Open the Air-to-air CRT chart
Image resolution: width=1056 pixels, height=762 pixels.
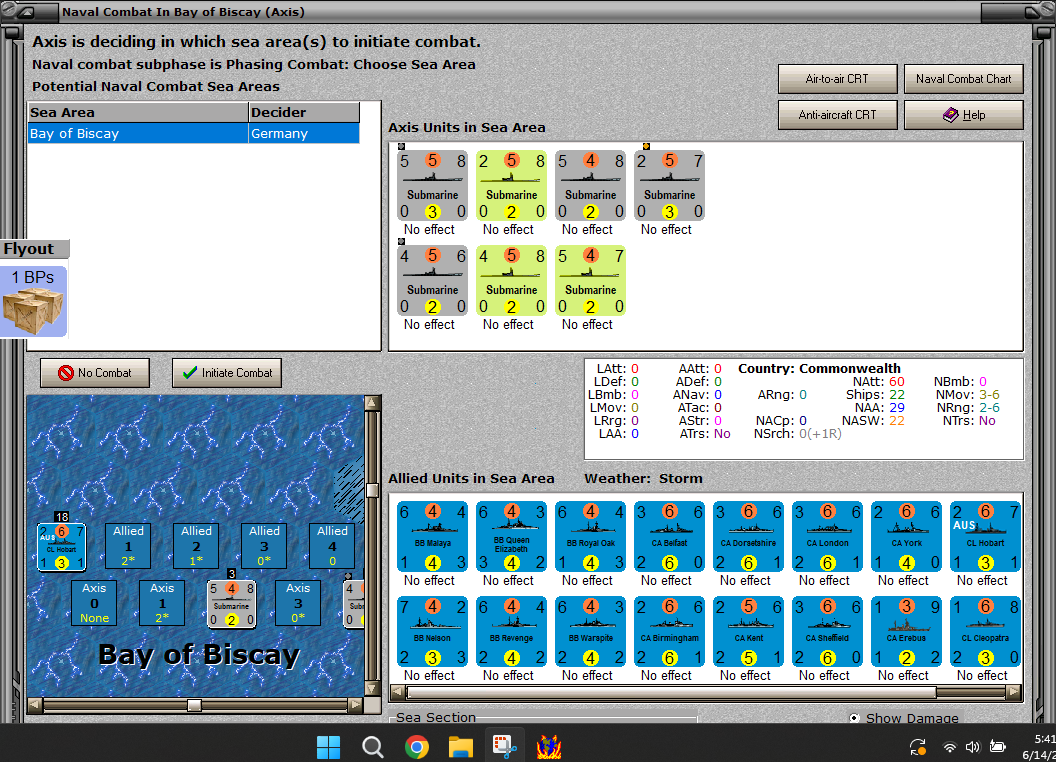[x=837, y=79]
